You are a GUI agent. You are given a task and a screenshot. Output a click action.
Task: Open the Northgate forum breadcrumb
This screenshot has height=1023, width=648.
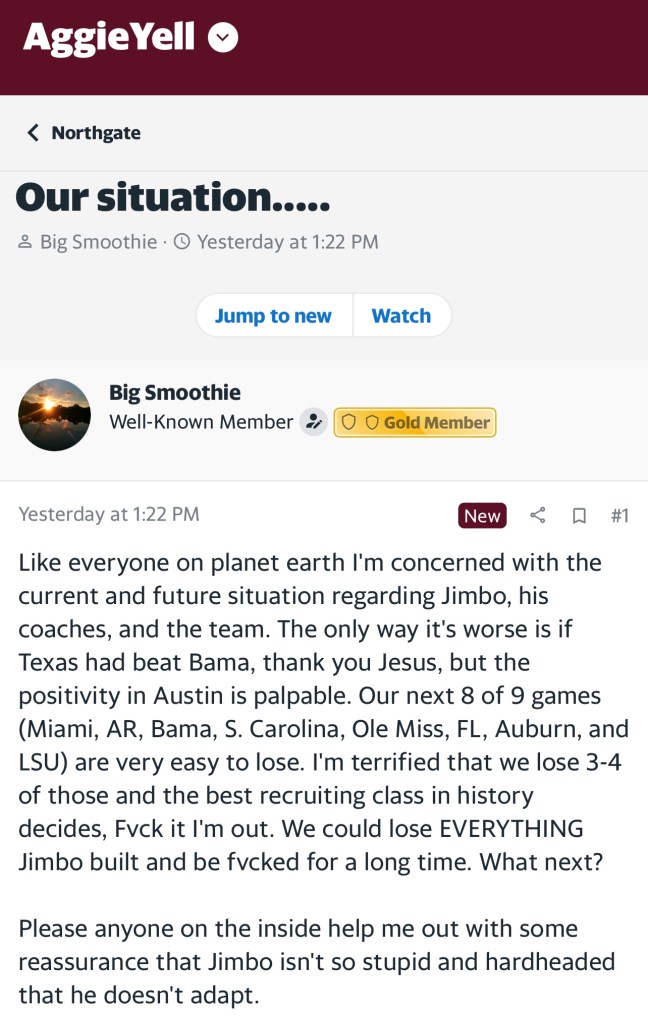(x=96, y=133)
